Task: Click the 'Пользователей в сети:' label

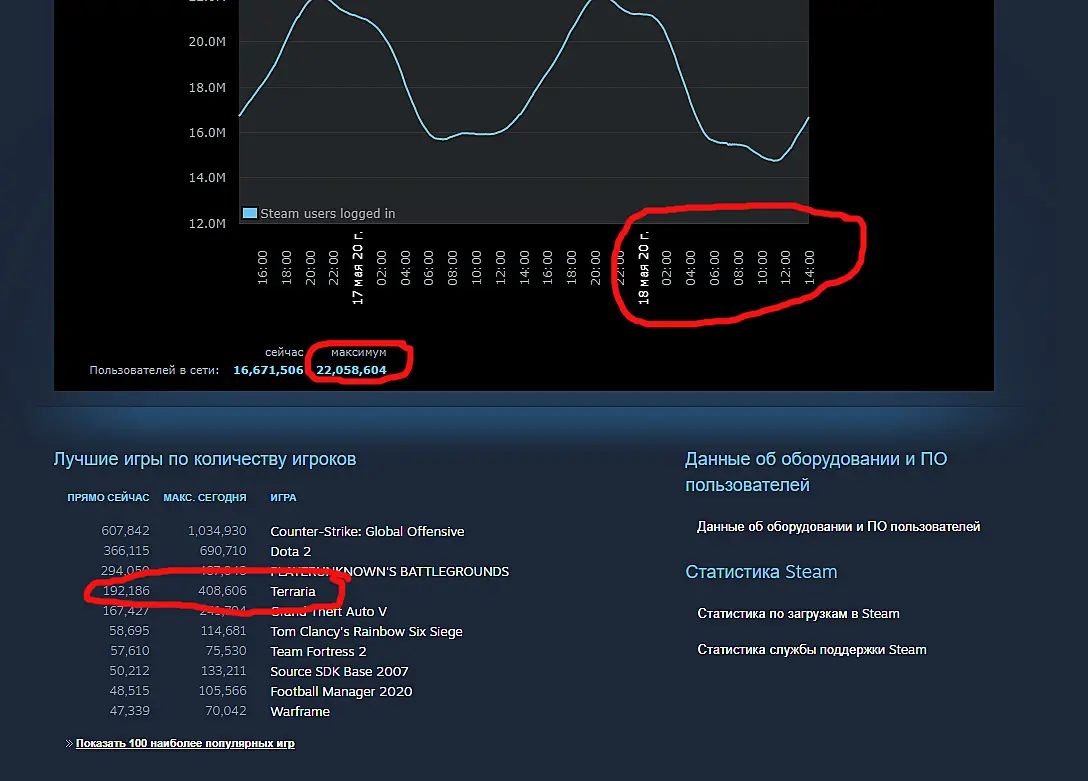Action: coord(154,370)
